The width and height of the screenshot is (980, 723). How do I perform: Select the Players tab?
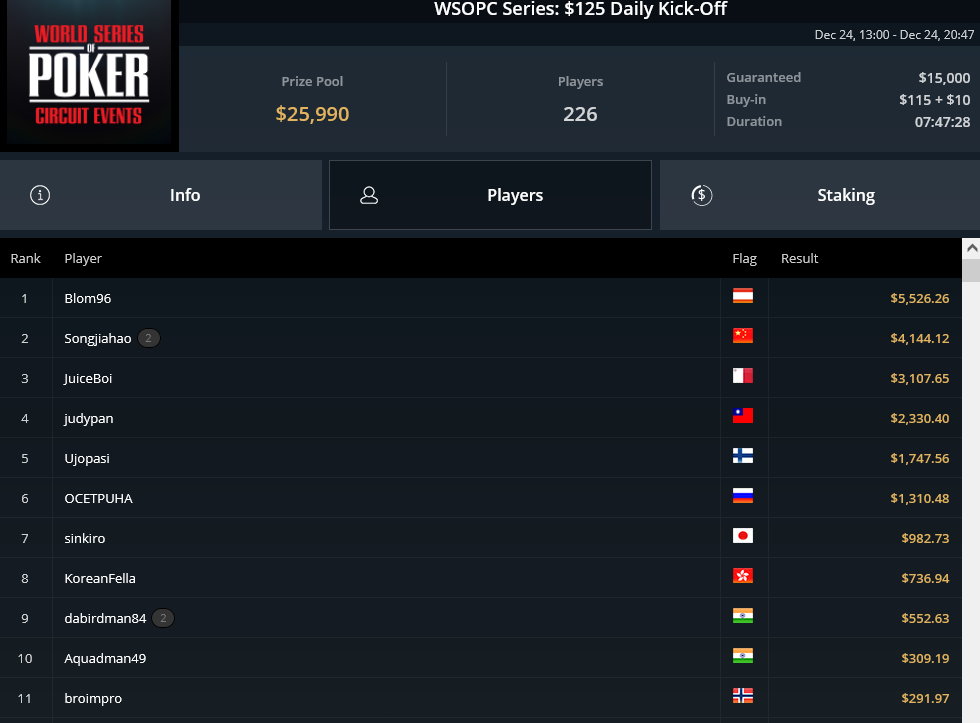point(491,195)
